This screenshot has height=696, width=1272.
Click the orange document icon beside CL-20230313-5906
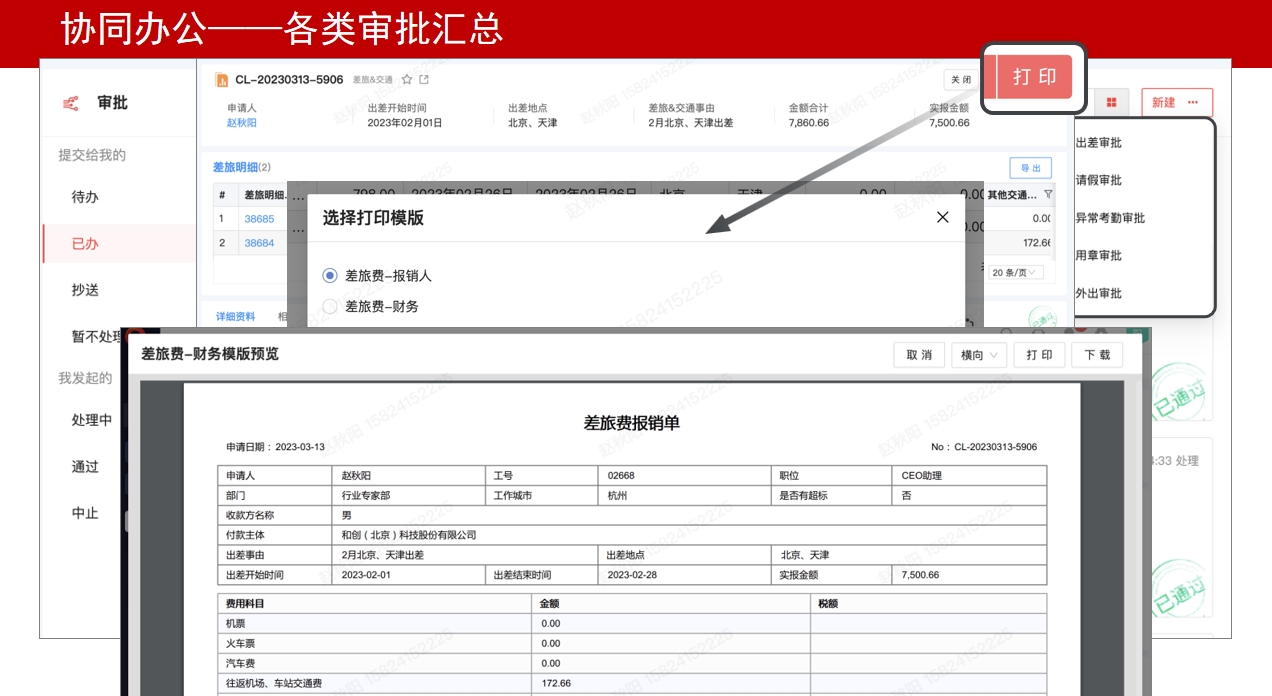222,80
